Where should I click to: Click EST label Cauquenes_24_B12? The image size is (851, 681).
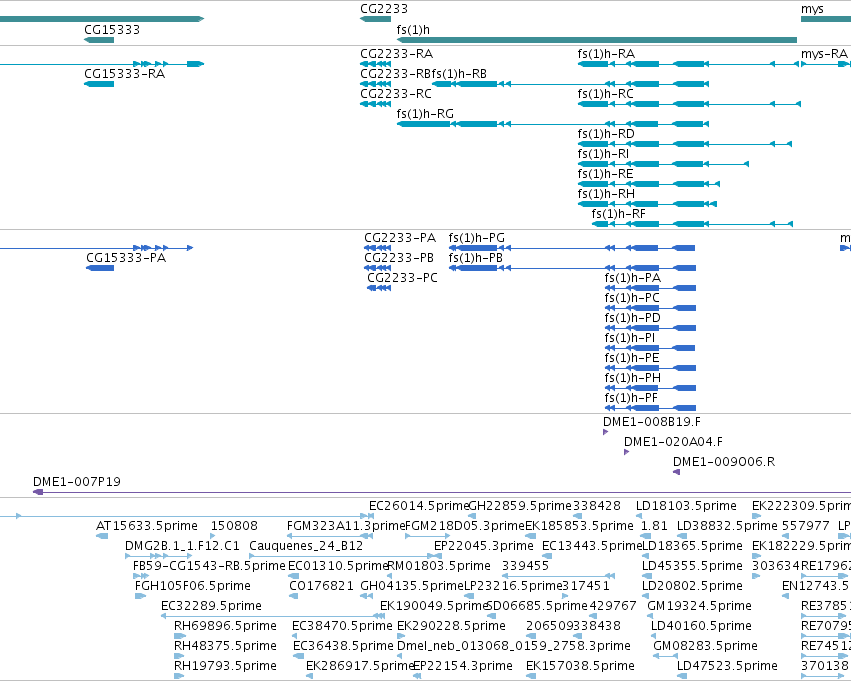306,546
